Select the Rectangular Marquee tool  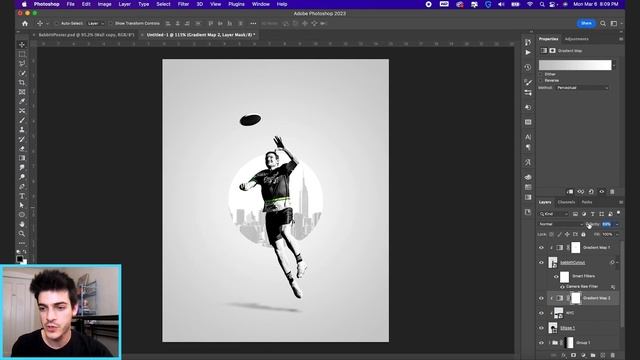click(x=22, y=54)
